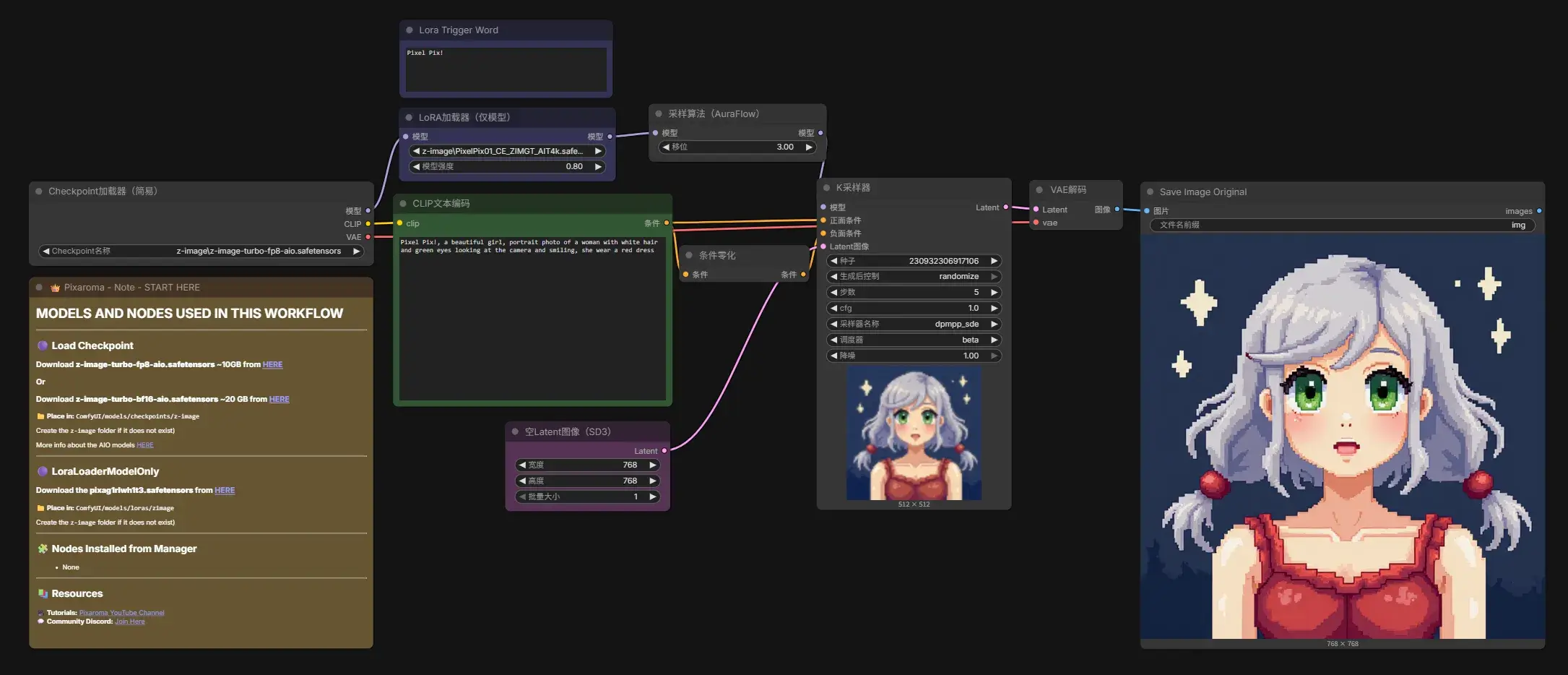The height and width of the screenshot is (675, 1568).
Task: Collapse the LoRA加载器 node via its title dot
Action: point(409,117)
